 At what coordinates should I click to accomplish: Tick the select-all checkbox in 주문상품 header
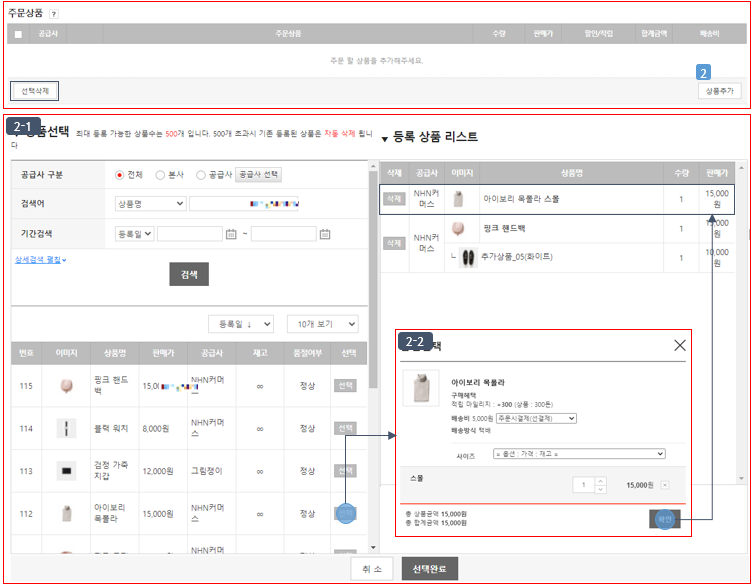18,34
